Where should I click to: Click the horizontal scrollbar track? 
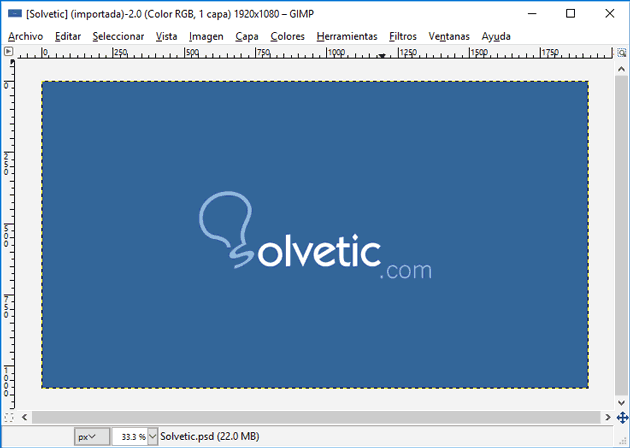click(x=316, y=417)
